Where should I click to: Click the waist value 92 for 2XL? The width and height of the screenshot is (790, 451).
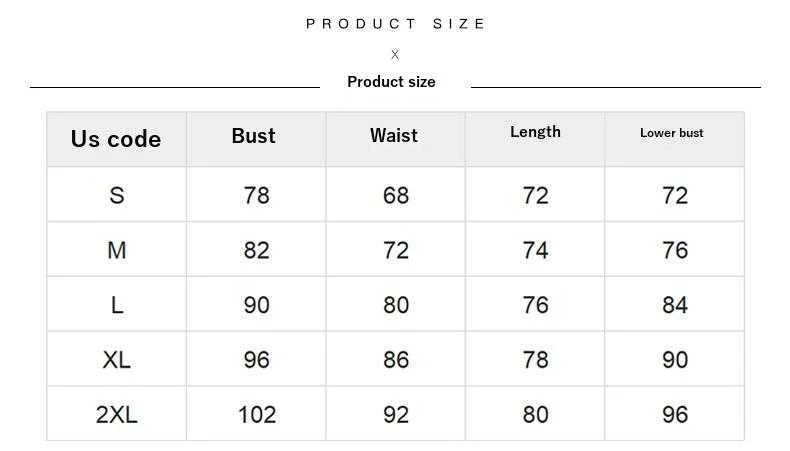pos(396,414)
